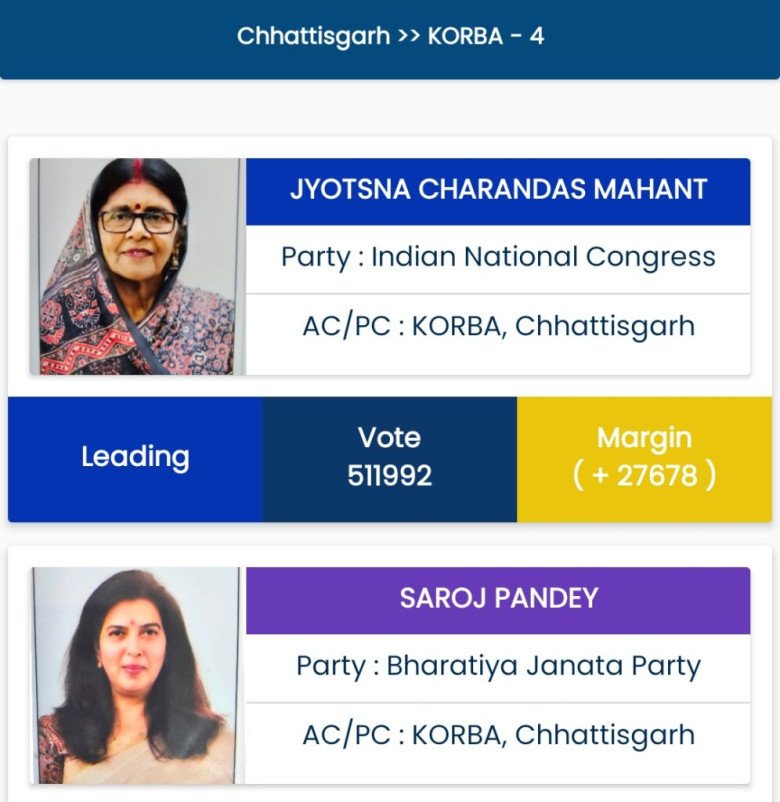Click Chhattisgarh in the breadcrumb header
Screen dimensions: 780x802
(x=313, y=36)
